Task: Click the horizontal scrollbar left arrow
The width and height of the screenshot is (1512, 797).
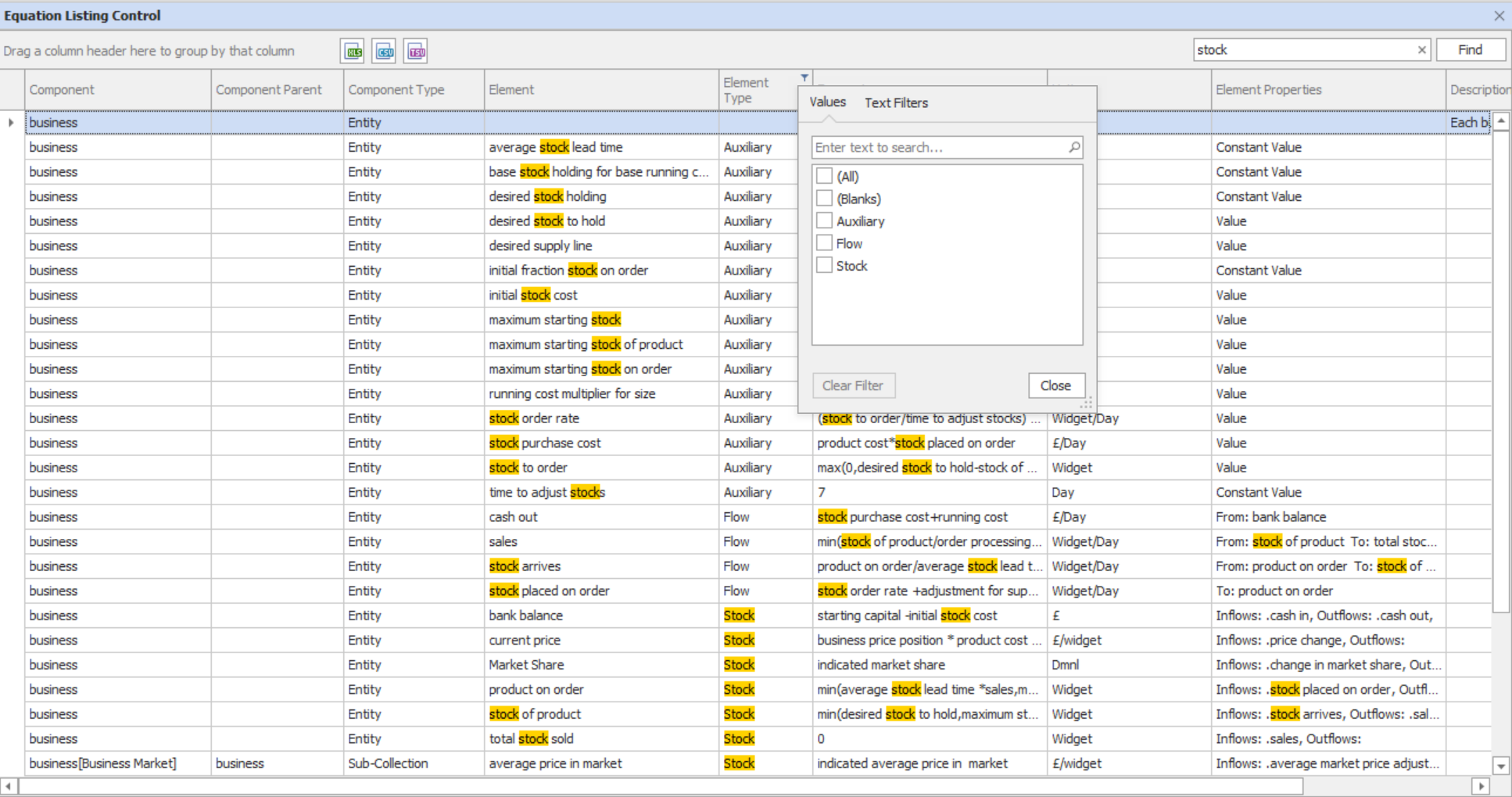Action: 9,785
